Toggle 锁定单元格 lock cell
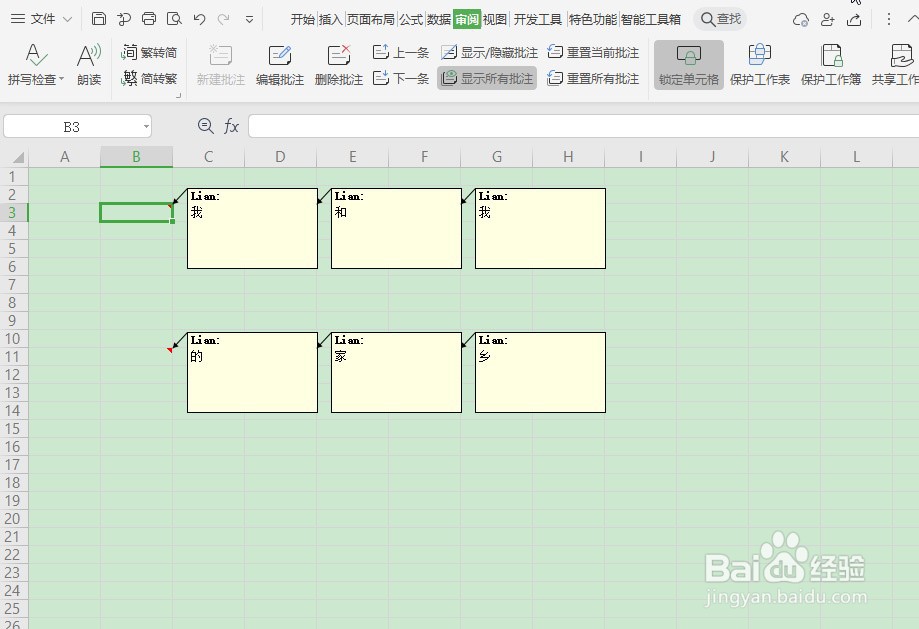 [689, 64]
